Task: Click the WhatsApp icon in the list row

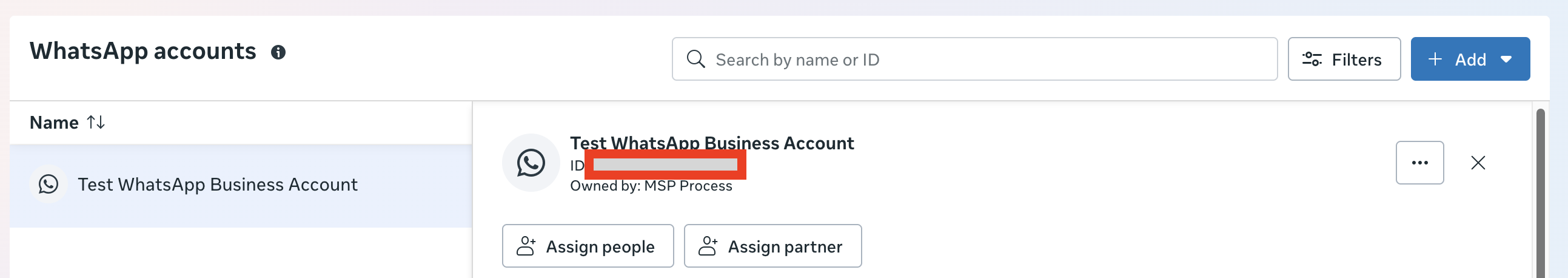Action: (x=49, y=184)
